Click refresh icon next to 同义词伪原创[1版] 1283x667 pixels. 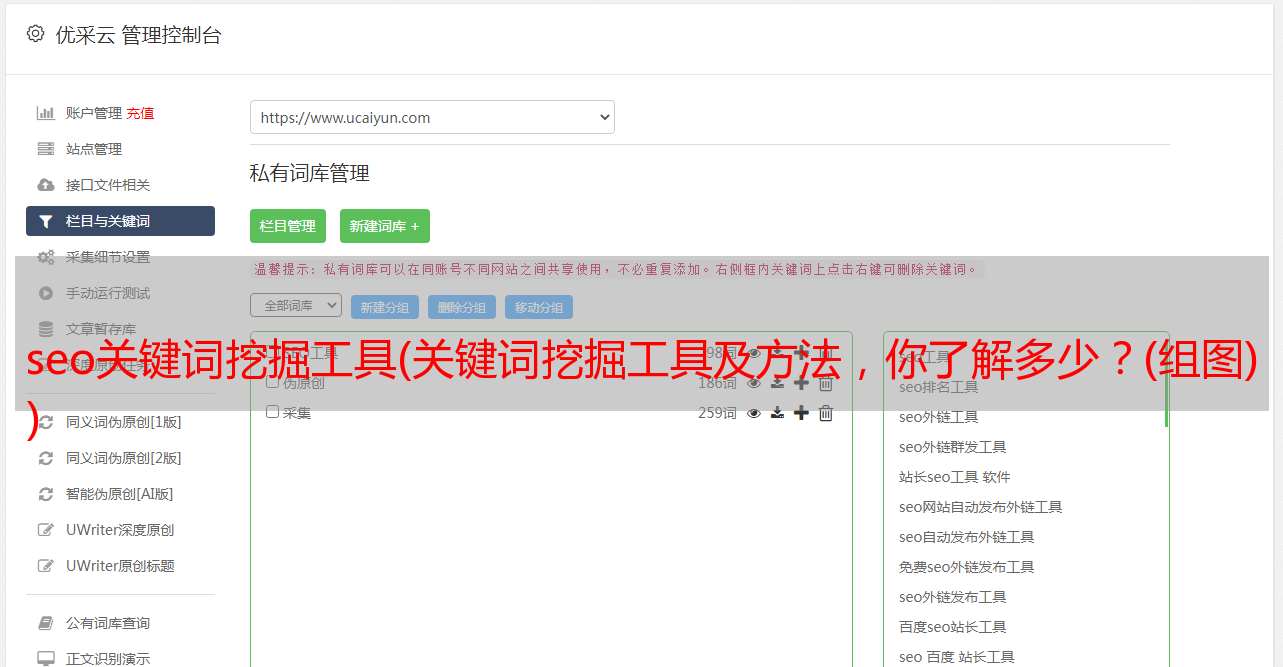(46, 422)
